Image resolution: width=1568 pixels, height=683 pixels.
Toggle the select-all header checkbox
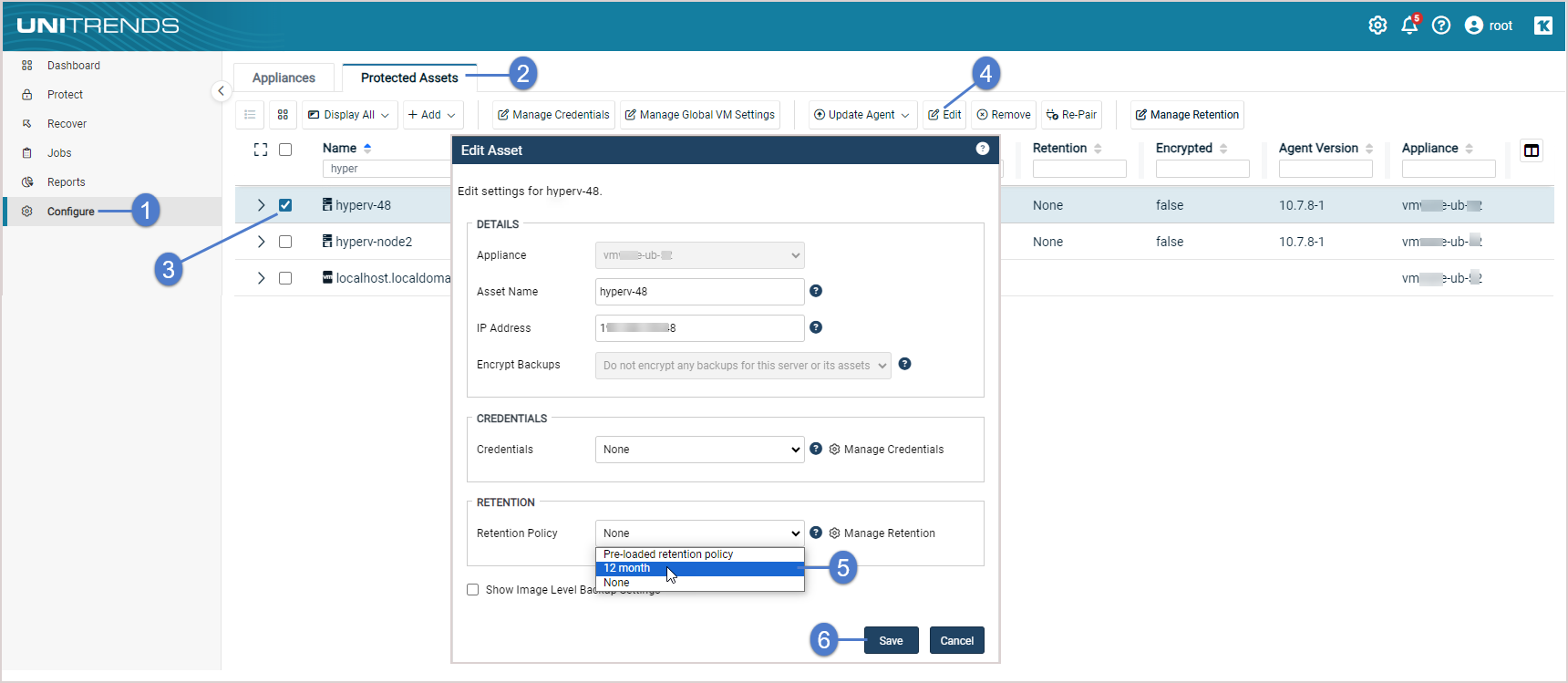285,150
